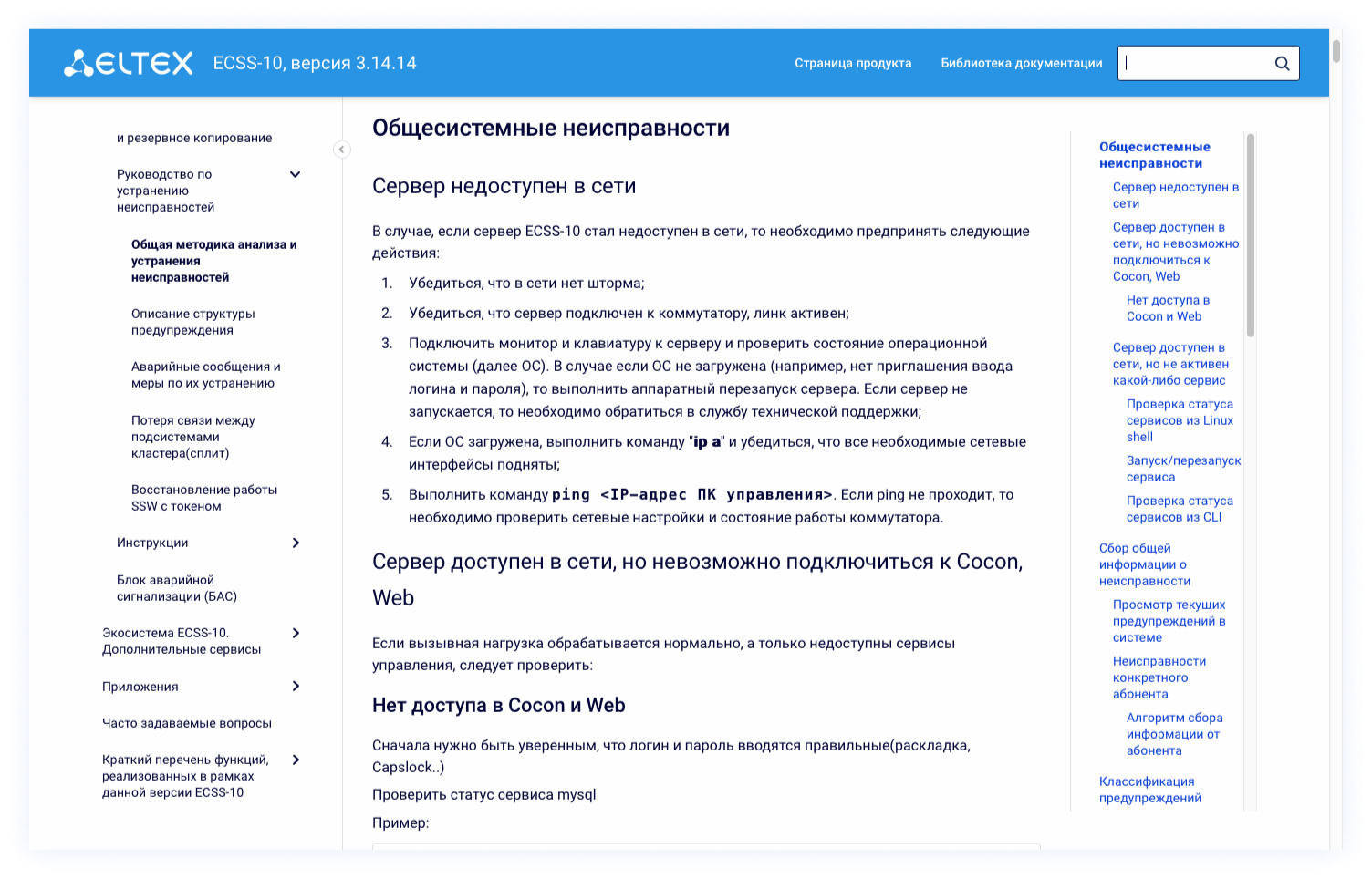Image resolution: width=1372 pixels, height=879 pixels.
Task: Click the 'ping <IP-адрес ПК управления>' command
Action: click(691, 494)
